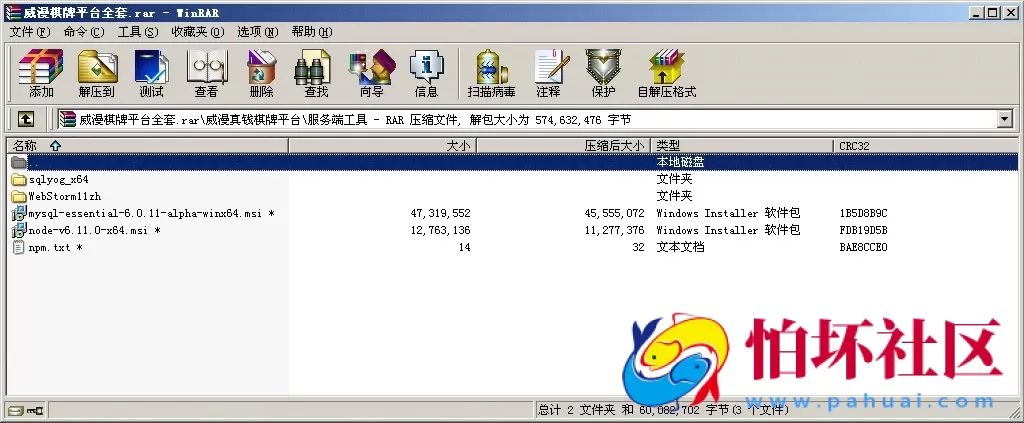
Task: Minimize the WinRAR window
Action: [x=976, y=12]
